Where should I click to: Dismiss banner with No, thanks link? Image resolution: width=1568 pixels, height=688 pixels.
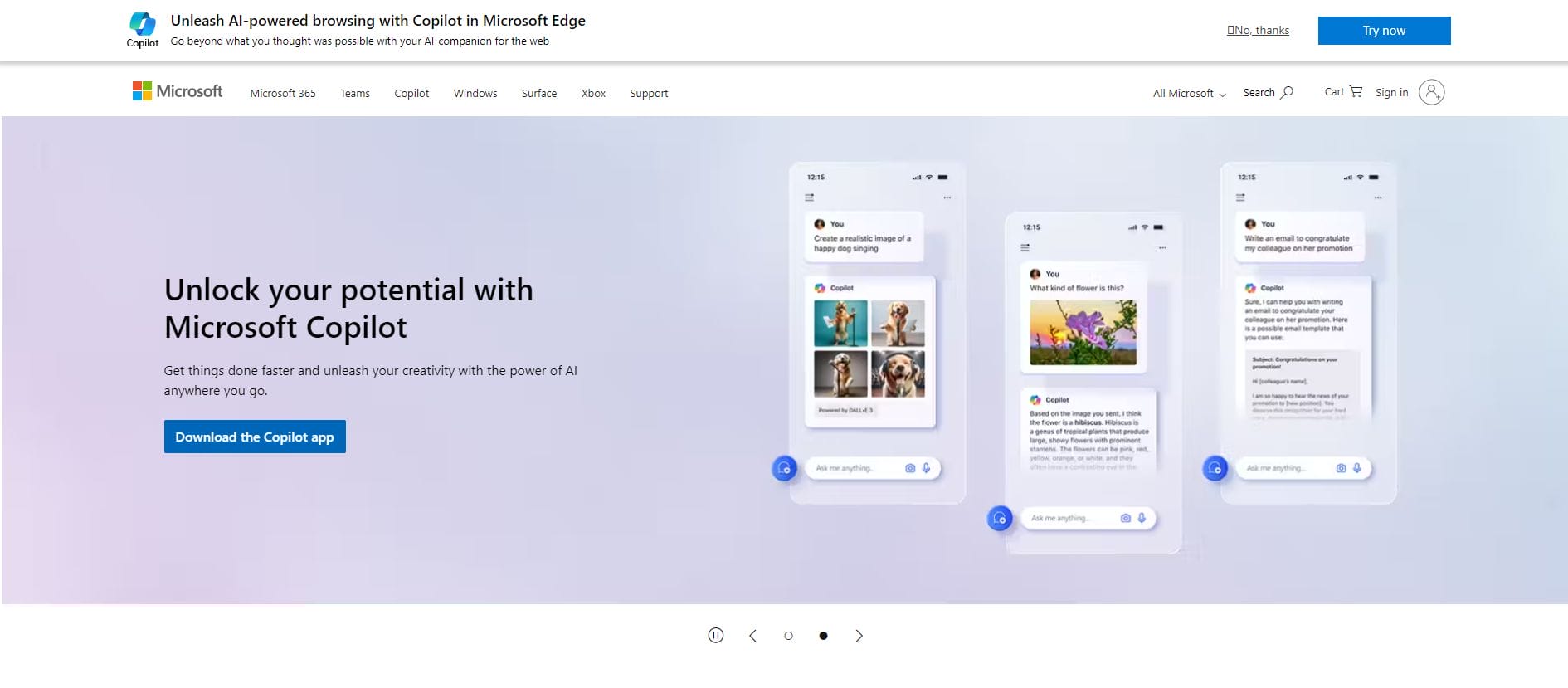(1258, 30)
